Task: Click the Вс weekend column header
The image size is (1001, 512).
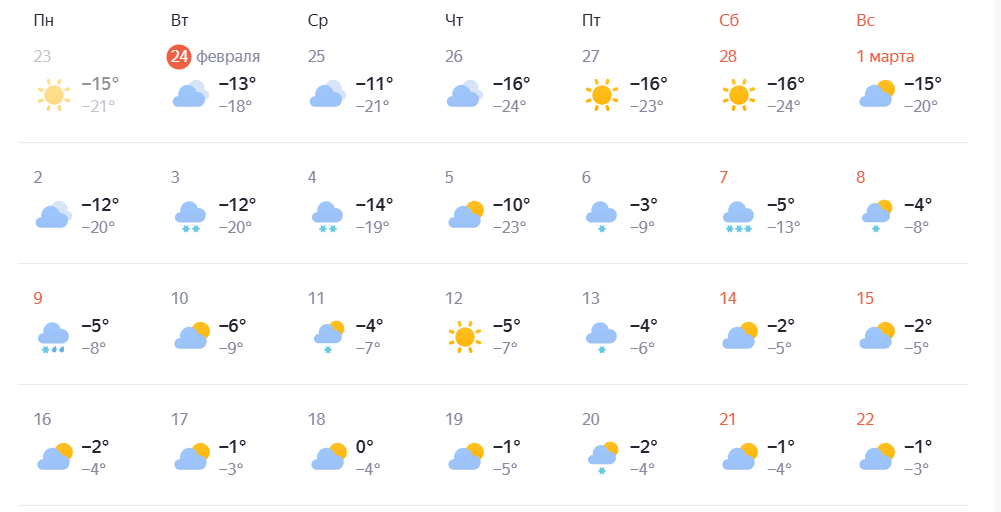Action: click(866, 21)
